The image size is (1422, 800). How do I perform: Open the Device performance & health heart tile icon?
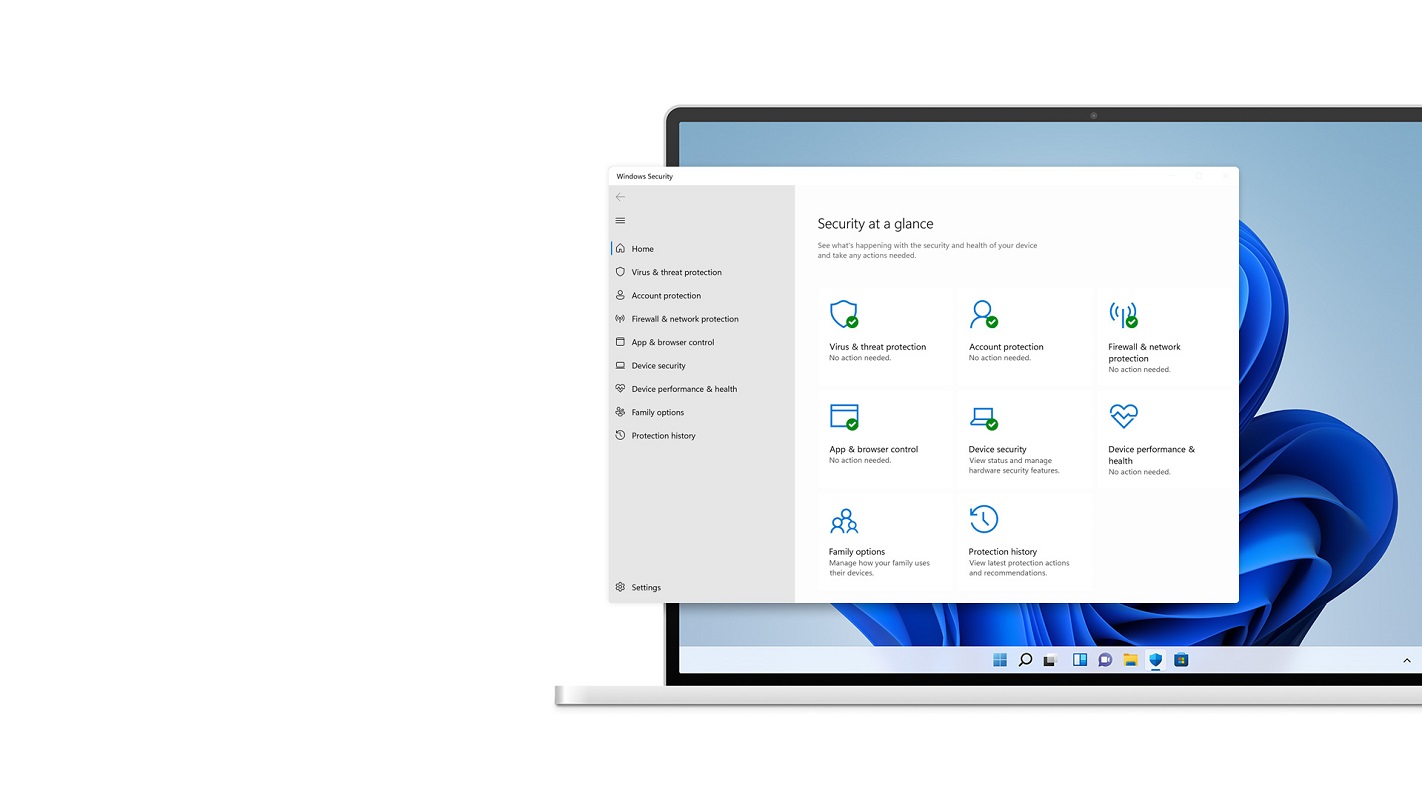[x=1123, y=416]
